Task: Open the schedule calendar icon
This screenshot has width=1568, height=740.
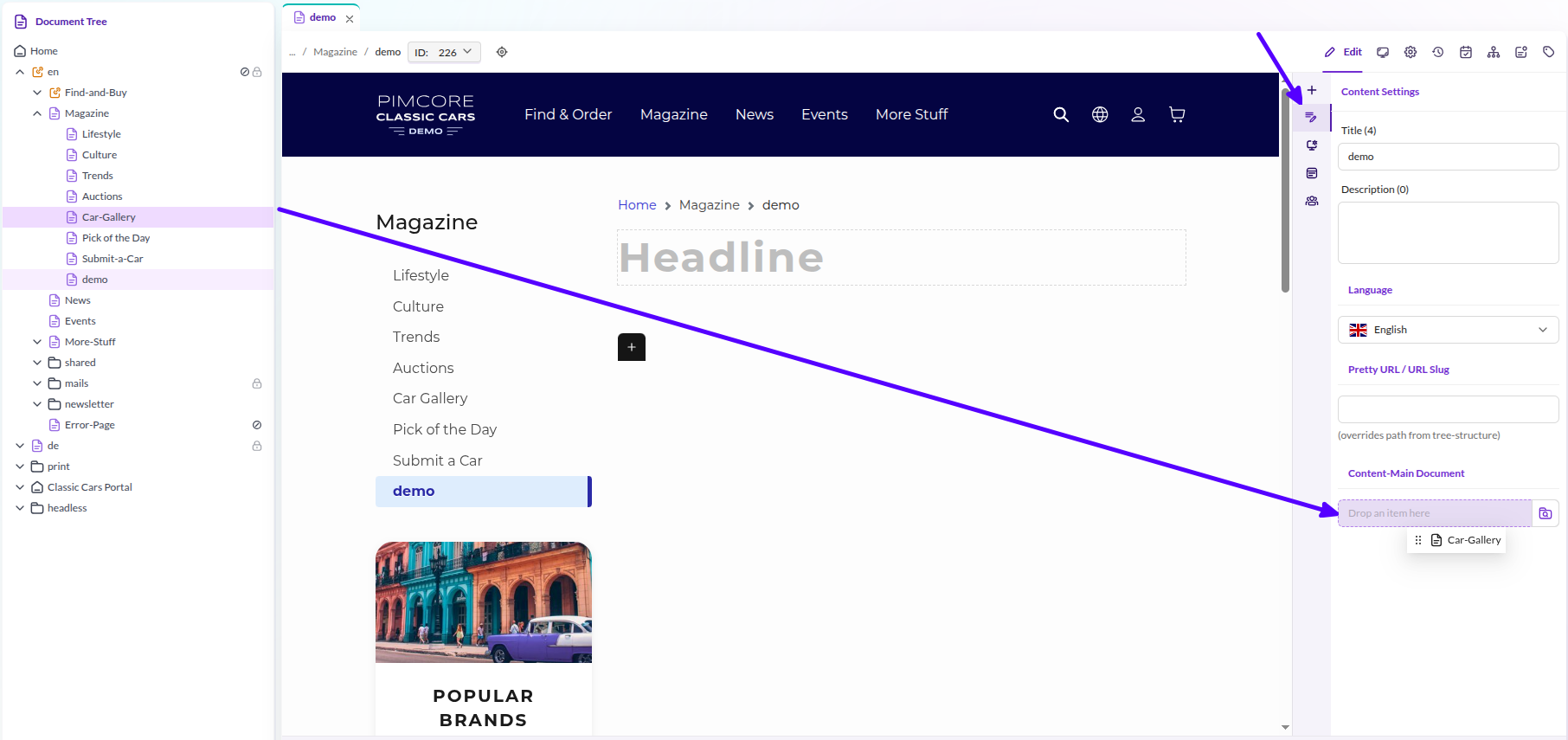Action: tap(1466, 52)
